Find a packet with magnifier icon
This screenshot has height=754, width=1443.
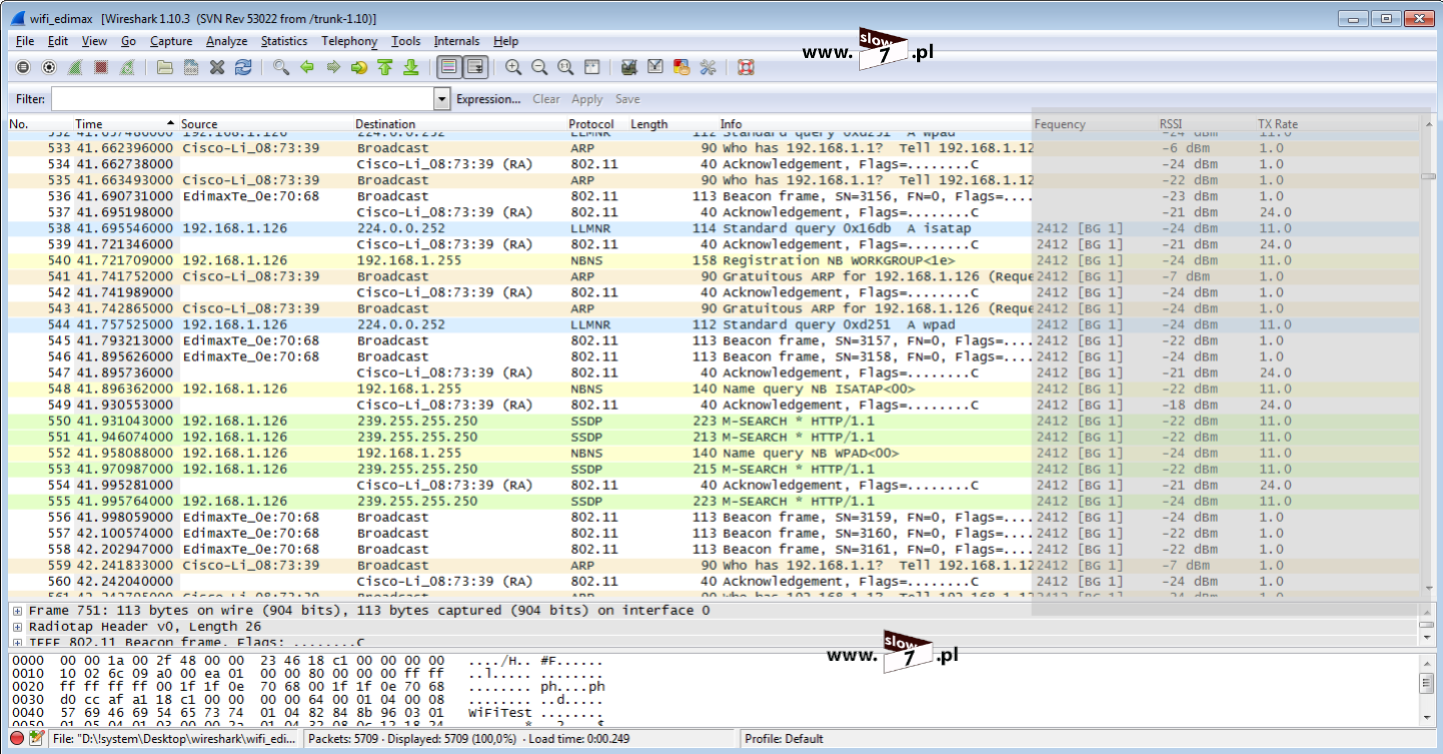click(281, 67)
